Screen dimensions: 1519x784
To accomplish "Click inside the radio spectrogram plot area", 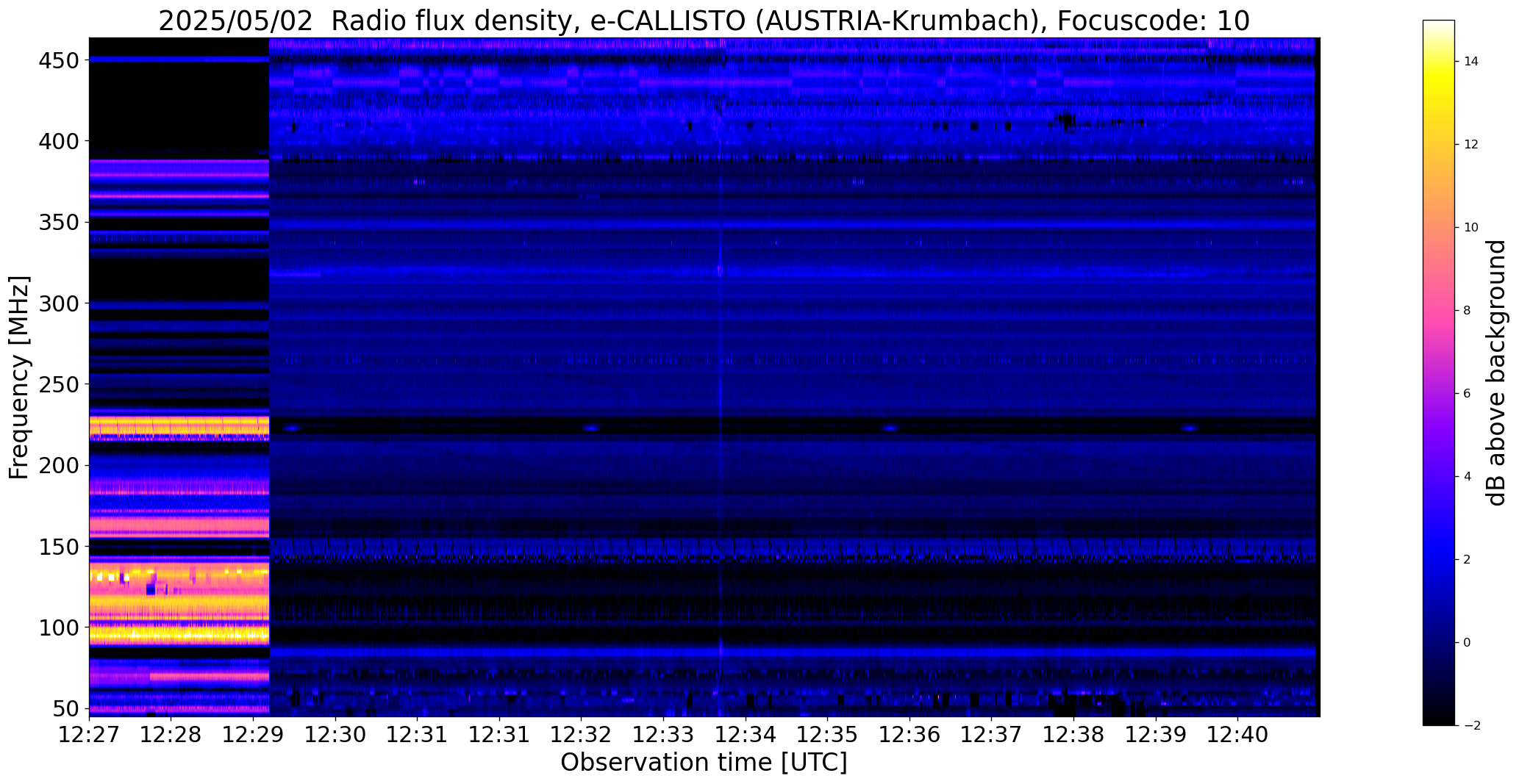I will pyautogui.click(x=704, y=377).
